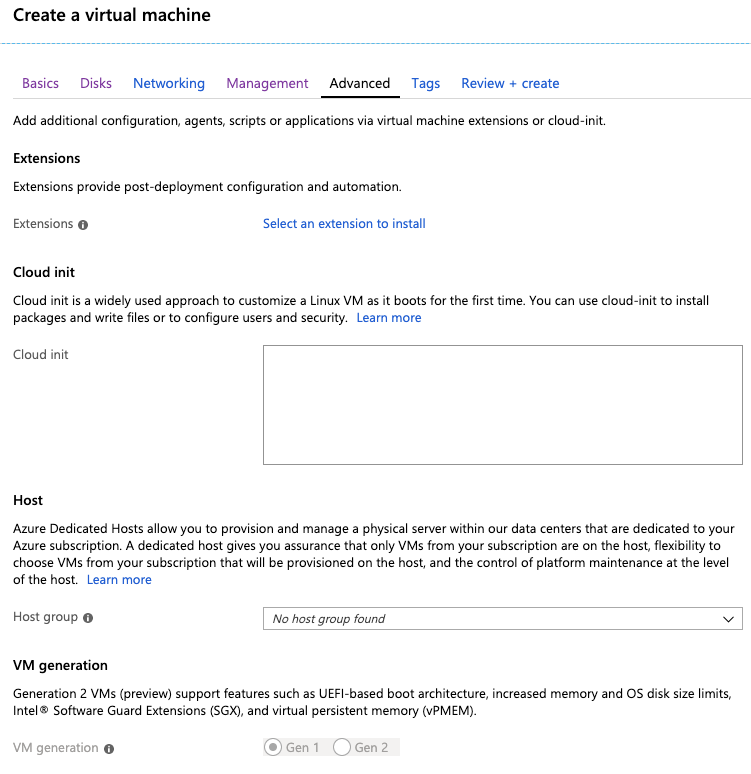The height and width of the screenshot is (774, 751).
Task: Click the info icon beside Host group
Action: (88, 618)
